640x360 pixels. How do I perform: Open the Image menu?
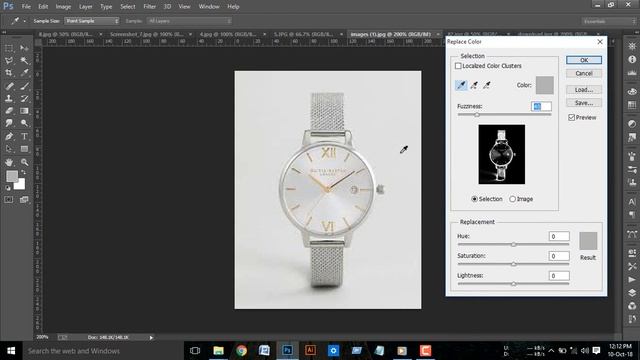pos(63,7)
